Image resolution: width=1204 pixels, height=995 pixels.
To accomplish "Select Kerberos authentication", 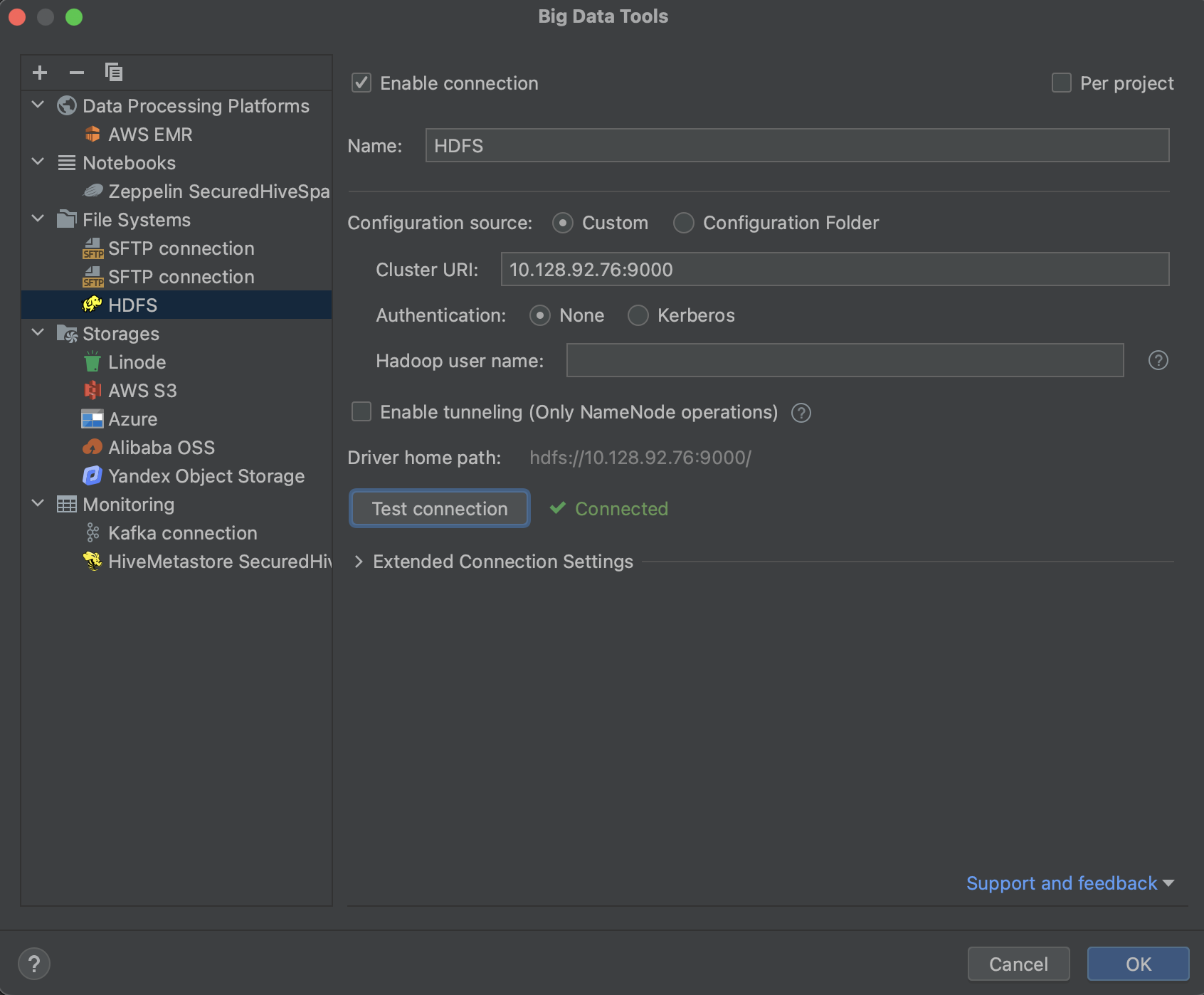I will click(x=638, y=315).
